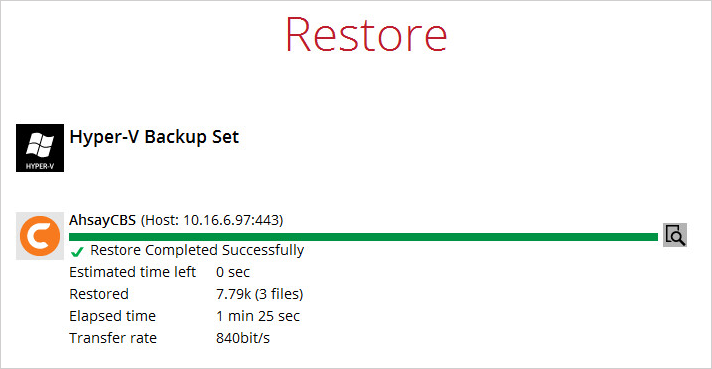The width and height of the screenshot is (712, 369).
Task: Click the Estimated time left label
Action: point(132,272)
